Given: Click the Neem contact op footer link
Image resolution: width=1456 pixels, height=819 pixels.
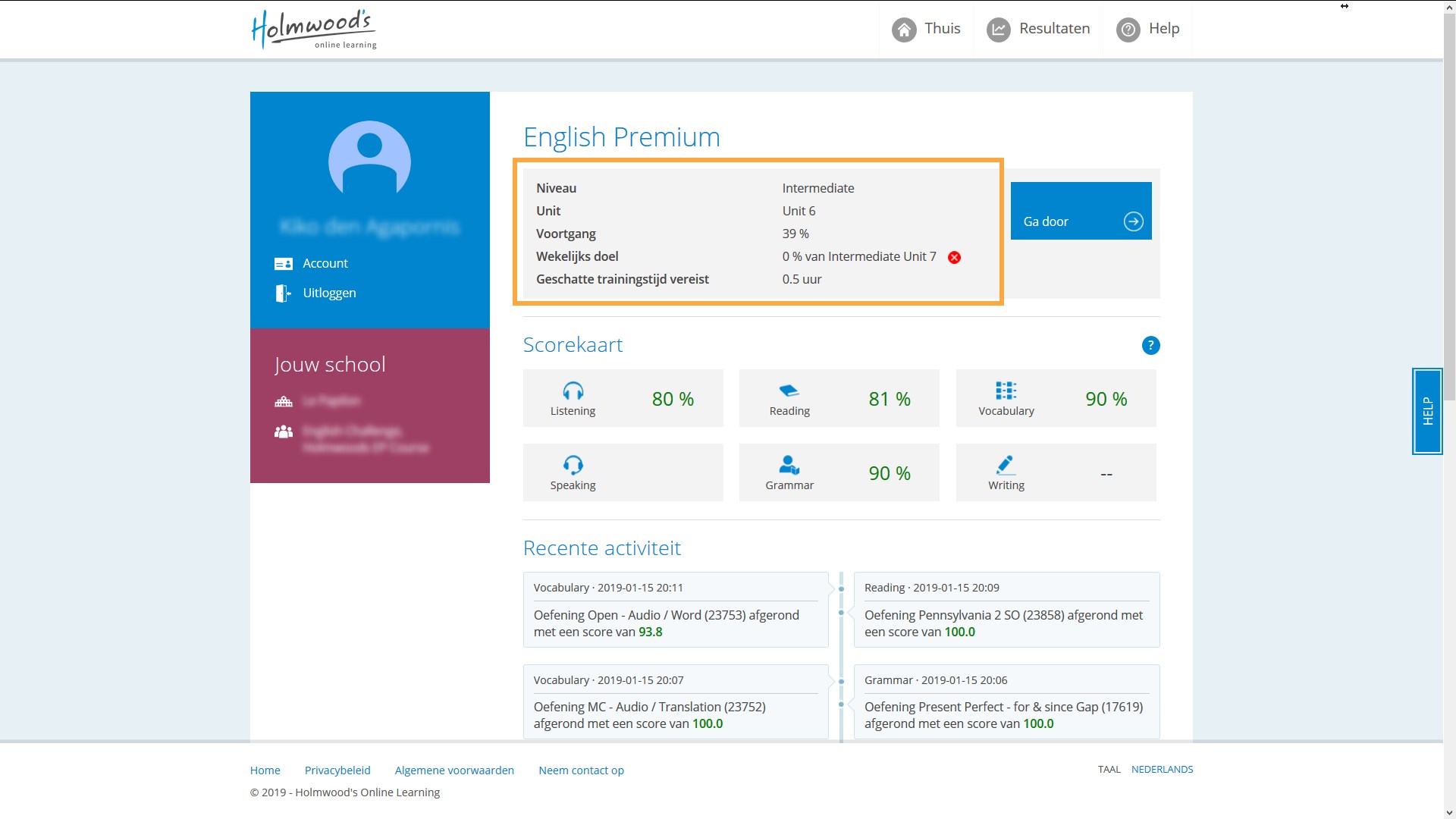Looking at the screenshot, I should pos(582,770).
